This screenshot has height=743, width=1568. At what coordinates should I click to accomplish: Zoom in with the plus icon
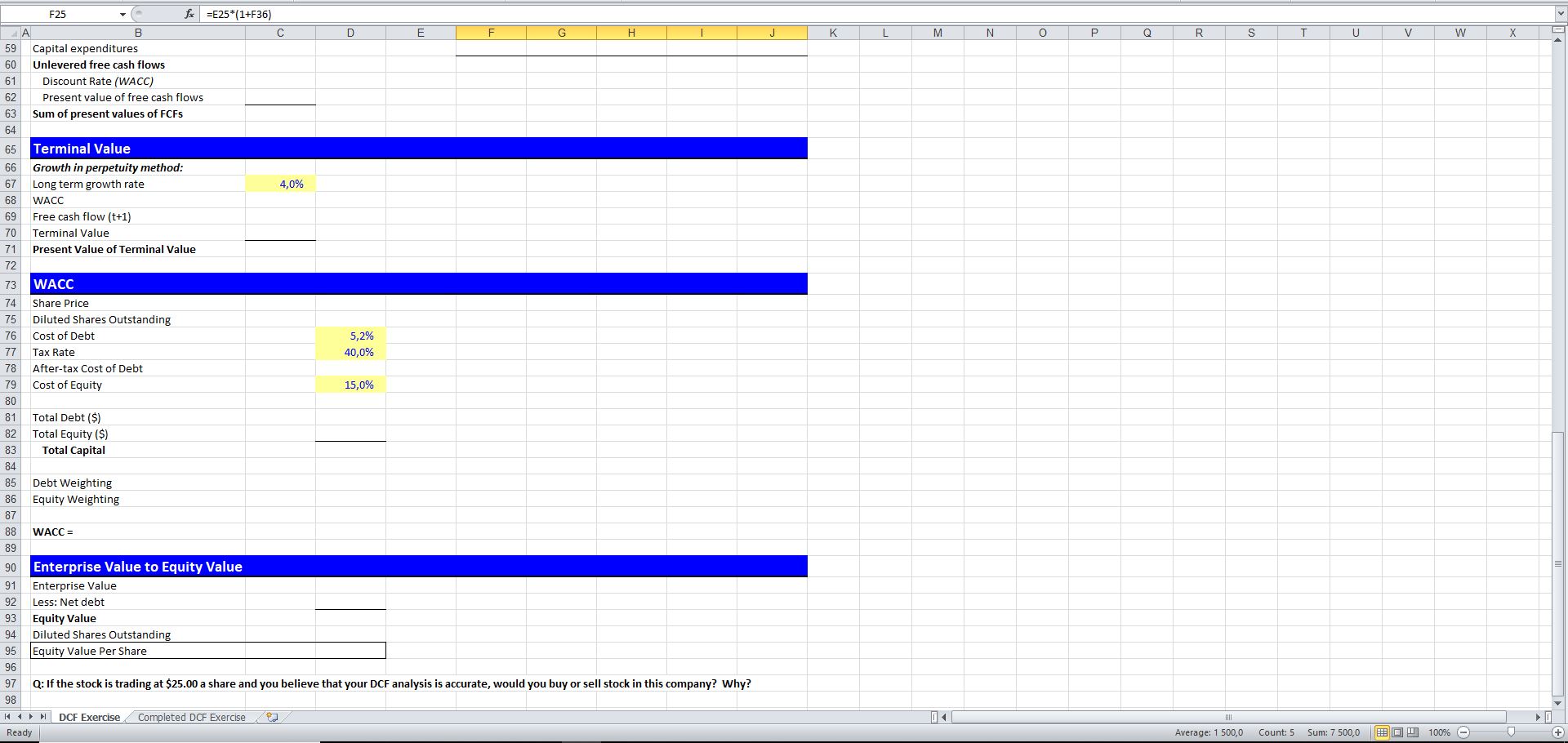1558,732
